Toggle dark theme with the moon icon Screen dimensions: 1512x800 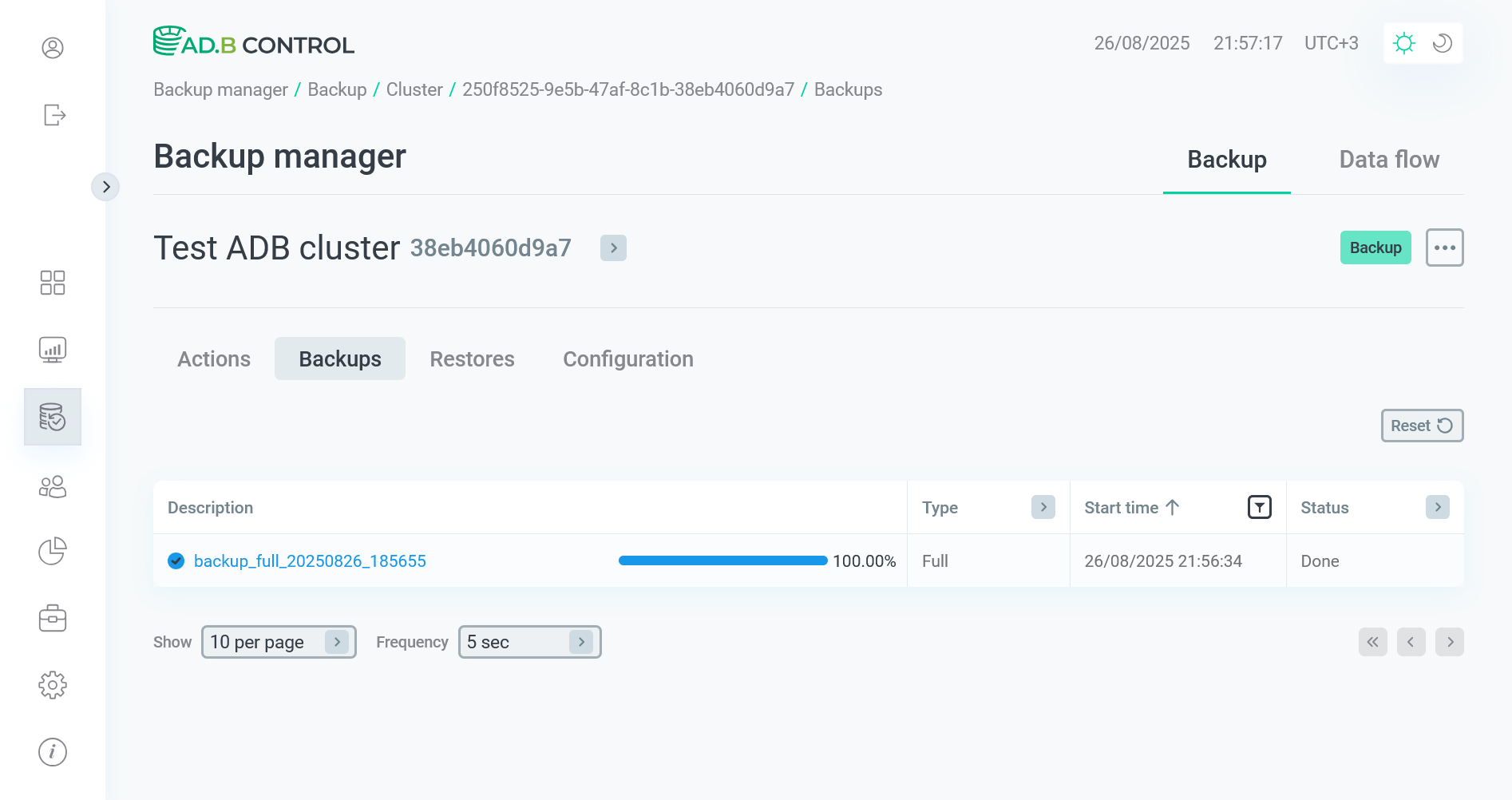(x=1442, y=43)
